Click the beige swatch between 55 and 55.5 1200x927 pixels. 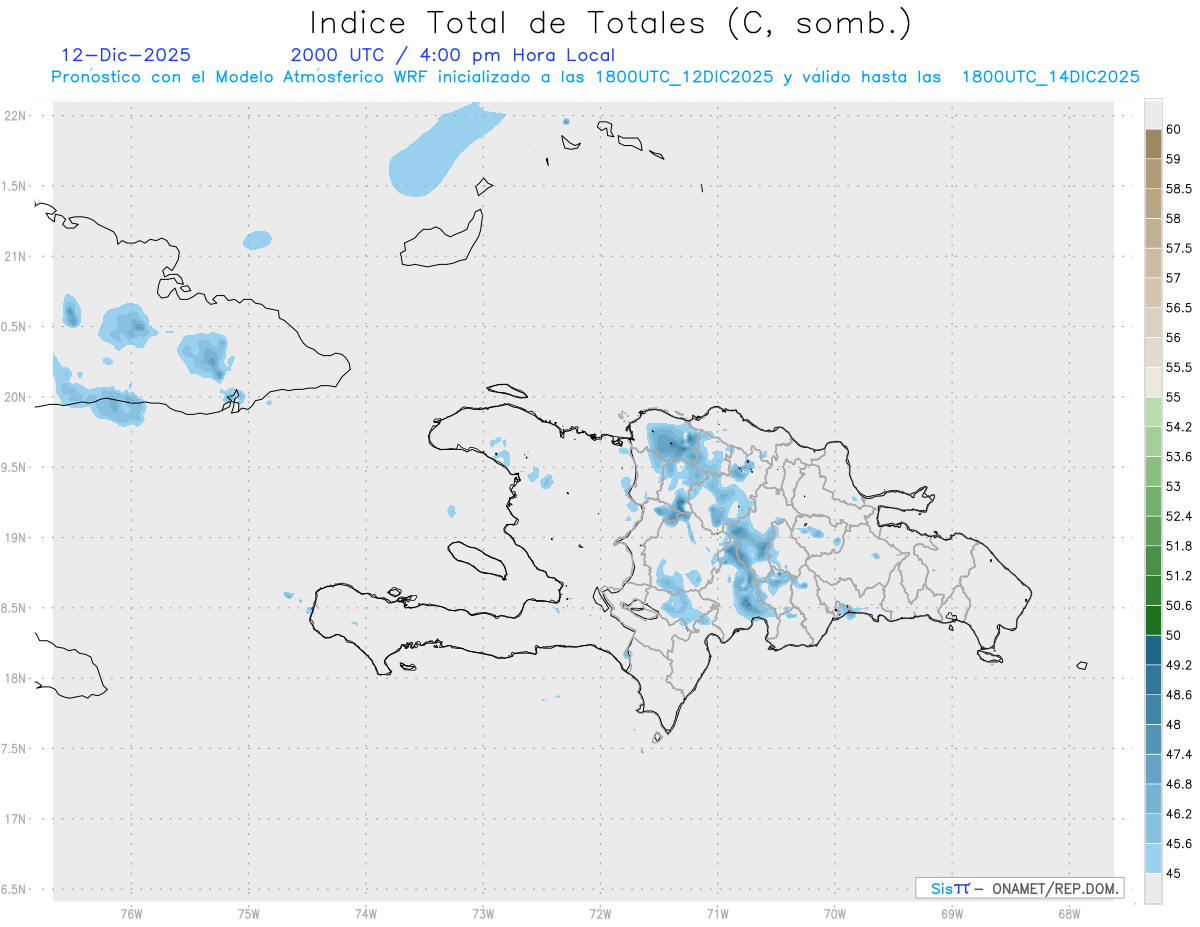point(1153,382)
